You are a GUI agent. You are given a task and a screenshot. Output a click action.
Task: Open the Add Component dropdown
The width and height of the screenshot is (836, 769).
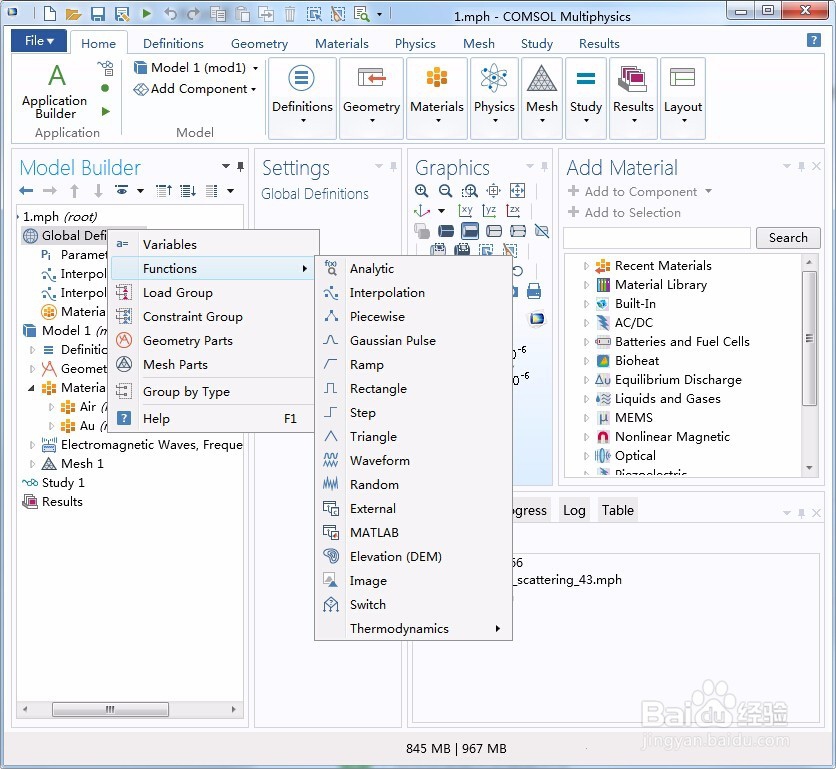(x=253, y=89)
